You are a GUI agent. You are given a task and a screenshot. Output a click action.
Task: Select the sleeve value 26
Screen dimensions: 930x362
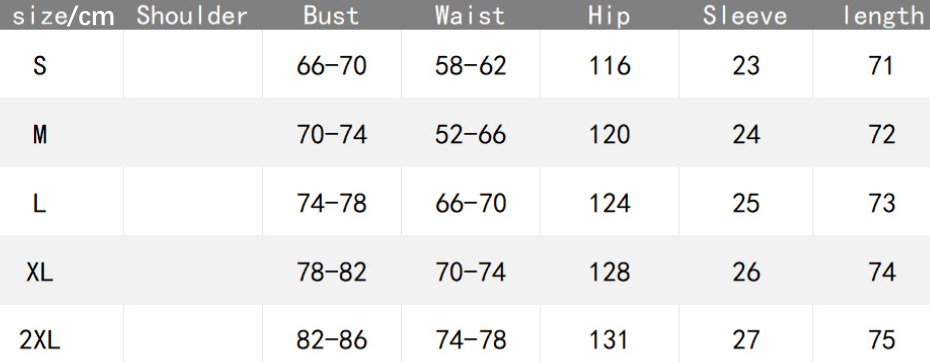coord(746,272)
